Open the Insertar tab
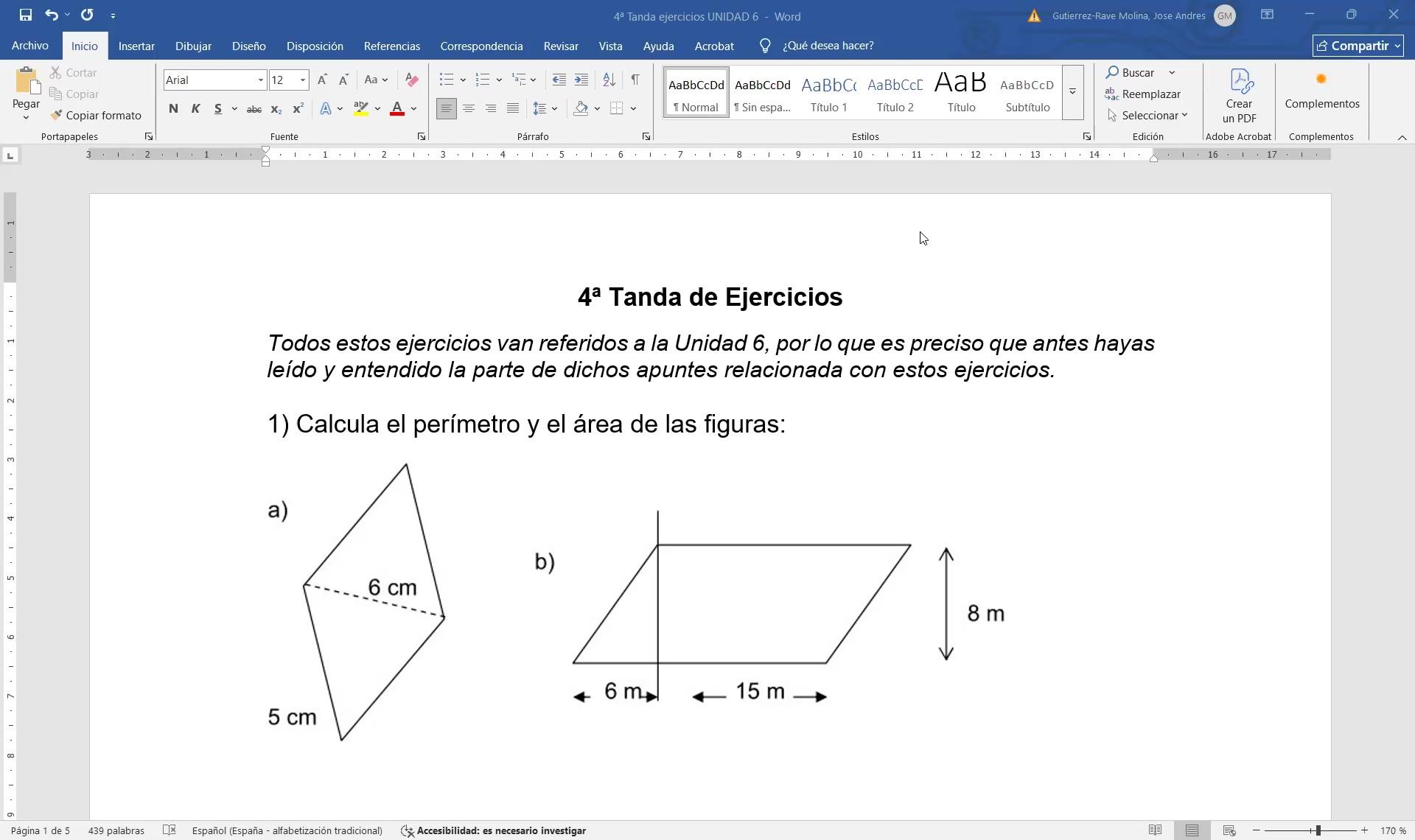This screenshot has width=1415, height=840. tap(136, 46)
